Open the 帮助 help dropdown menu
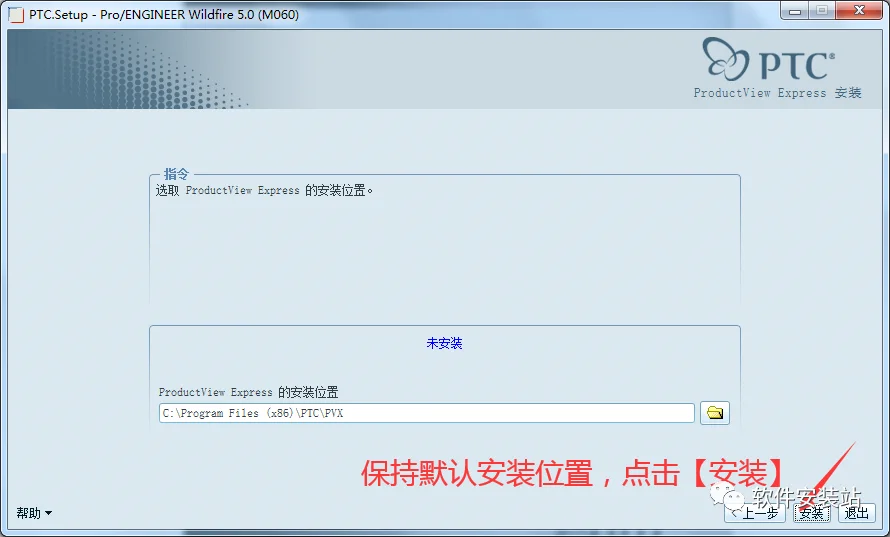The width and height of the screenshot is (890, 537). tap(33, 513)
